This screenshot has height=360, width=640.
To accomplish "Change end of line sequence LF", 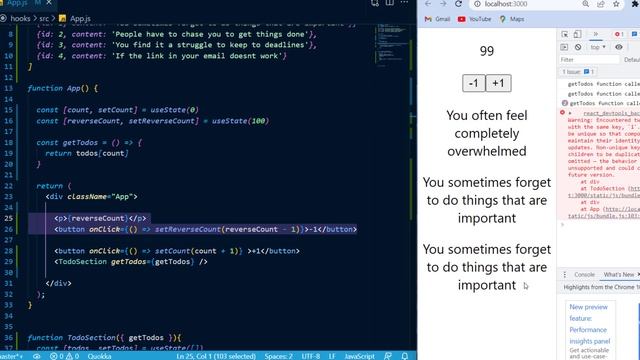I will (332, 356).
